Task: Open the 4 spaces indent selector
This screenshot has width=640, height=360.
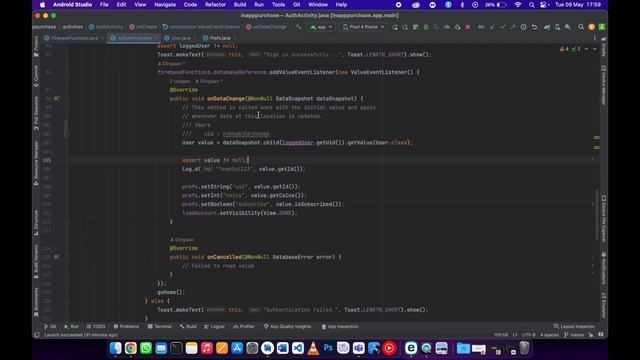Action: point(549,335)
